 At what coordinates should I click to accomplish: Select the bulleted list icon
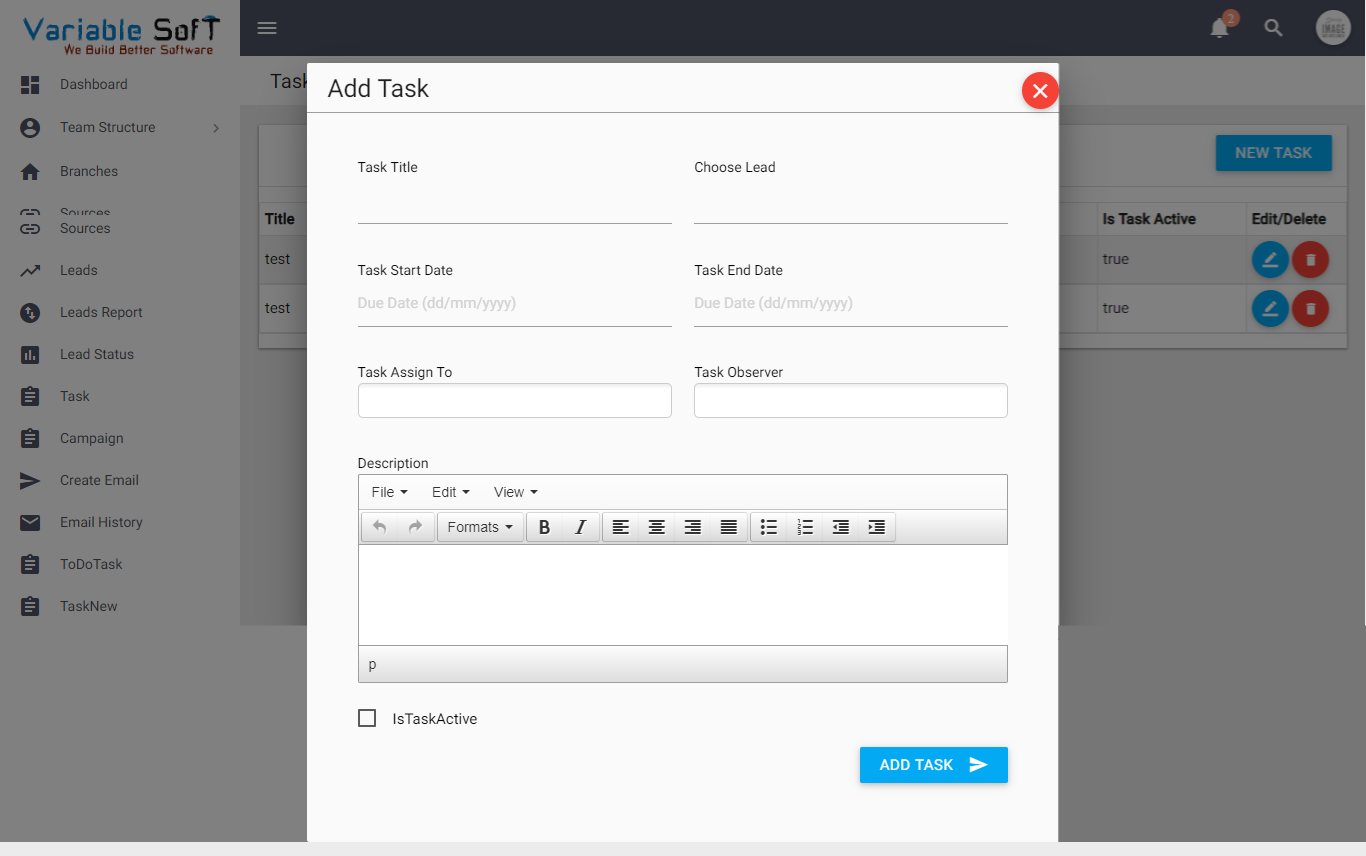(768, 527)
